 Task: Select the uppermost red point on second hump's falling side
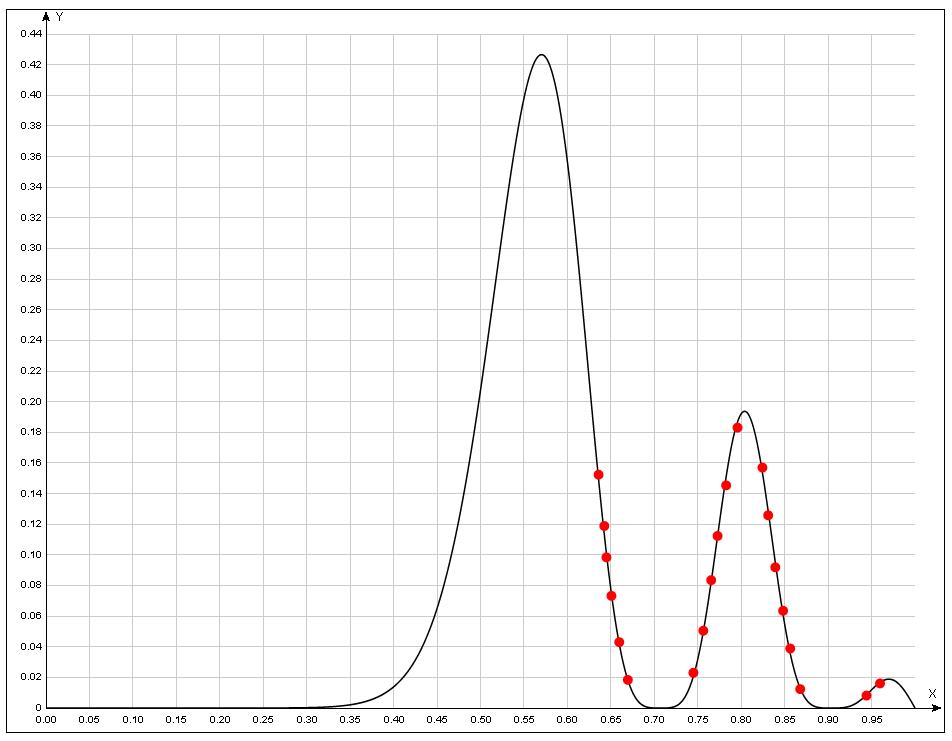coord(762,468)
